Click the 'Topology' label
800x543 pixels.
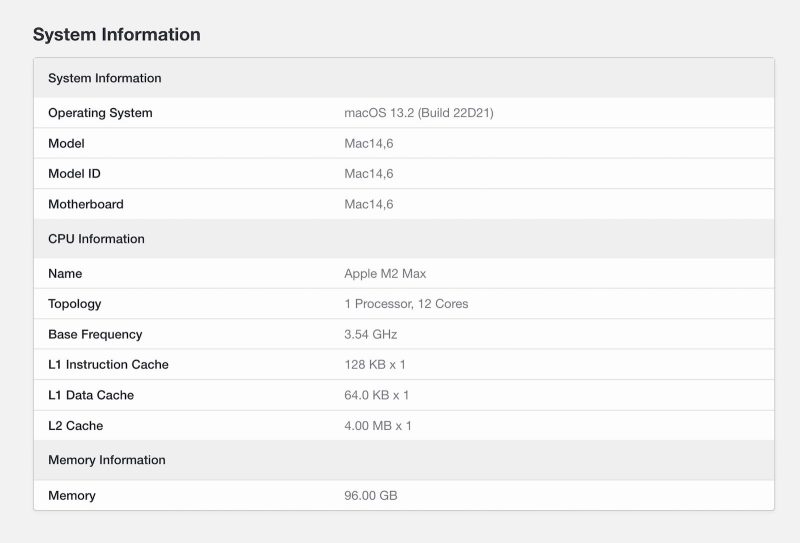pyautogui.click(x=74, y=304)
